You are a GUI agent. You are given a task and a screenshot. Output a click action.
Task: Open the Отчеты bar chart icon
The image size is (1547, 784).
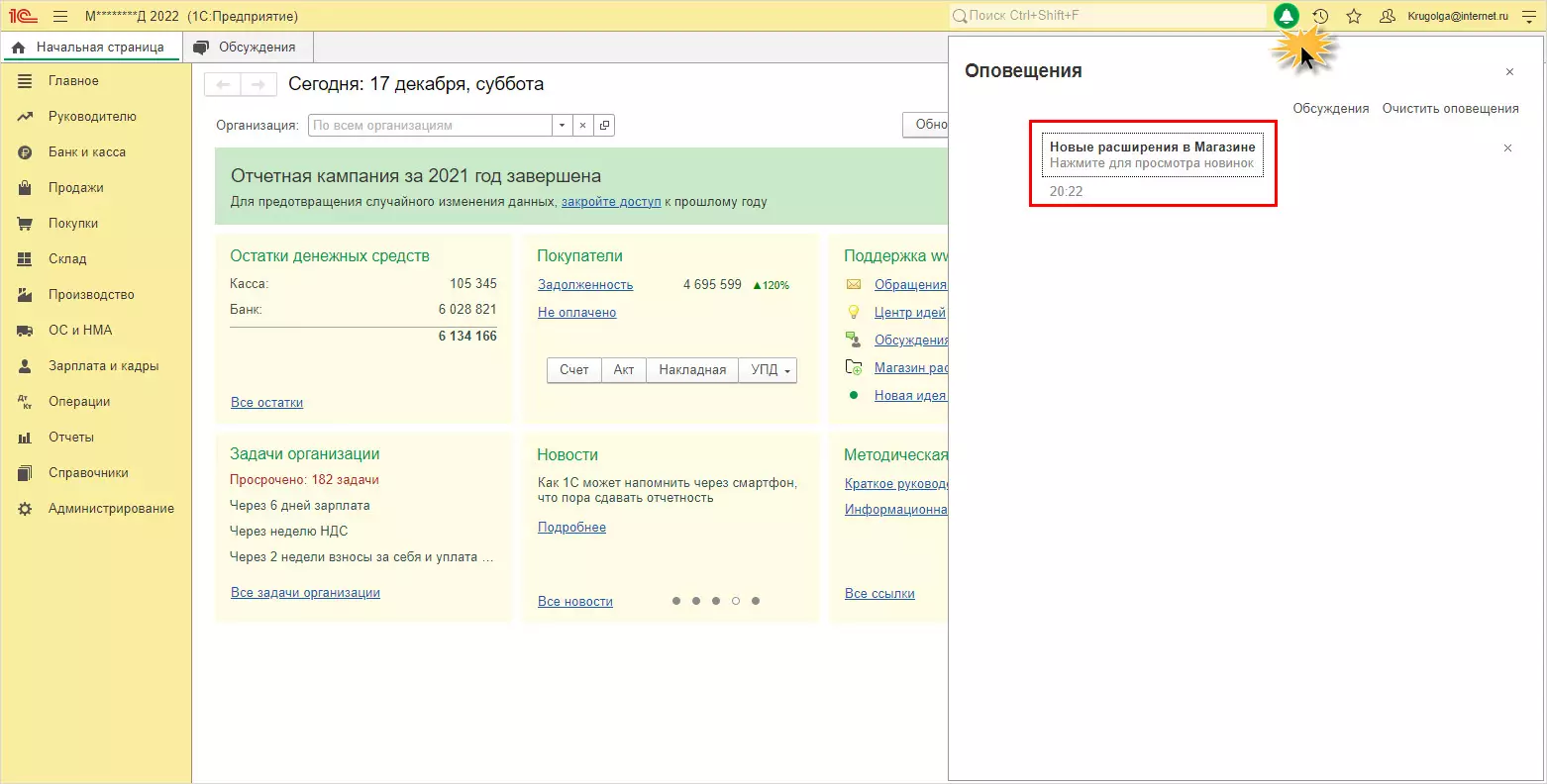pyautogui.click(x=25, y=438)
